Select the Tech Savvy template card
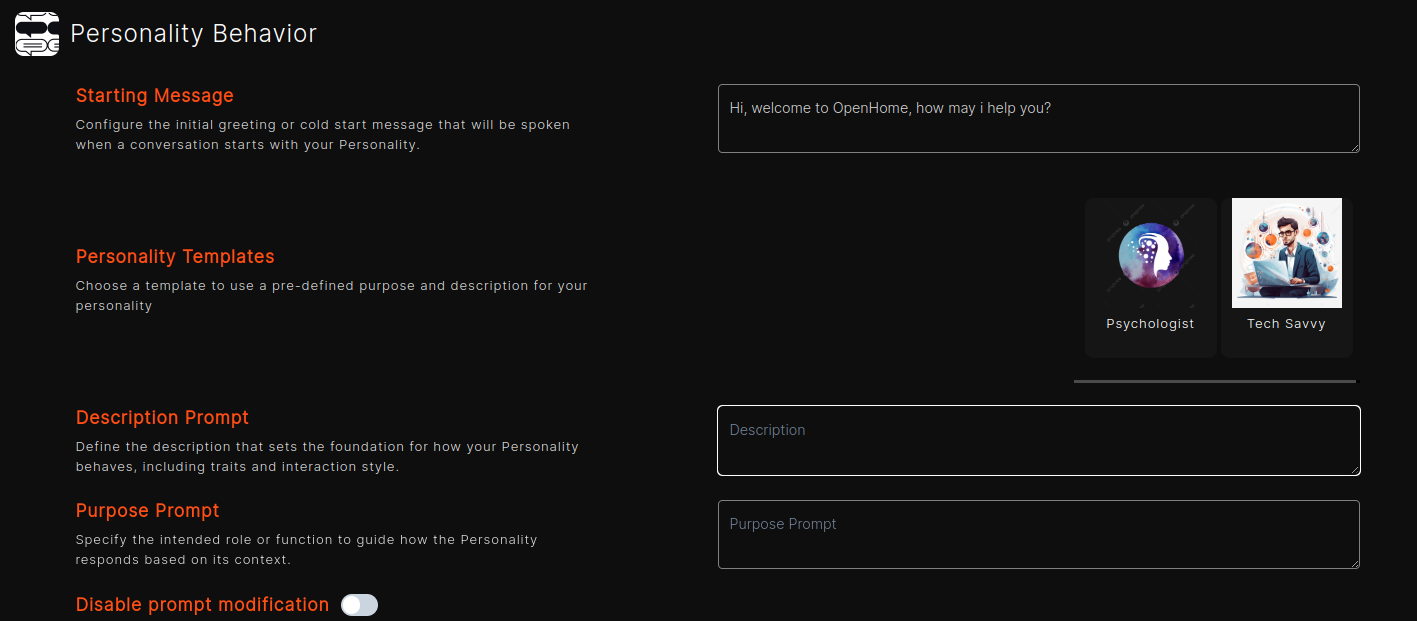 pos(1286,277)
